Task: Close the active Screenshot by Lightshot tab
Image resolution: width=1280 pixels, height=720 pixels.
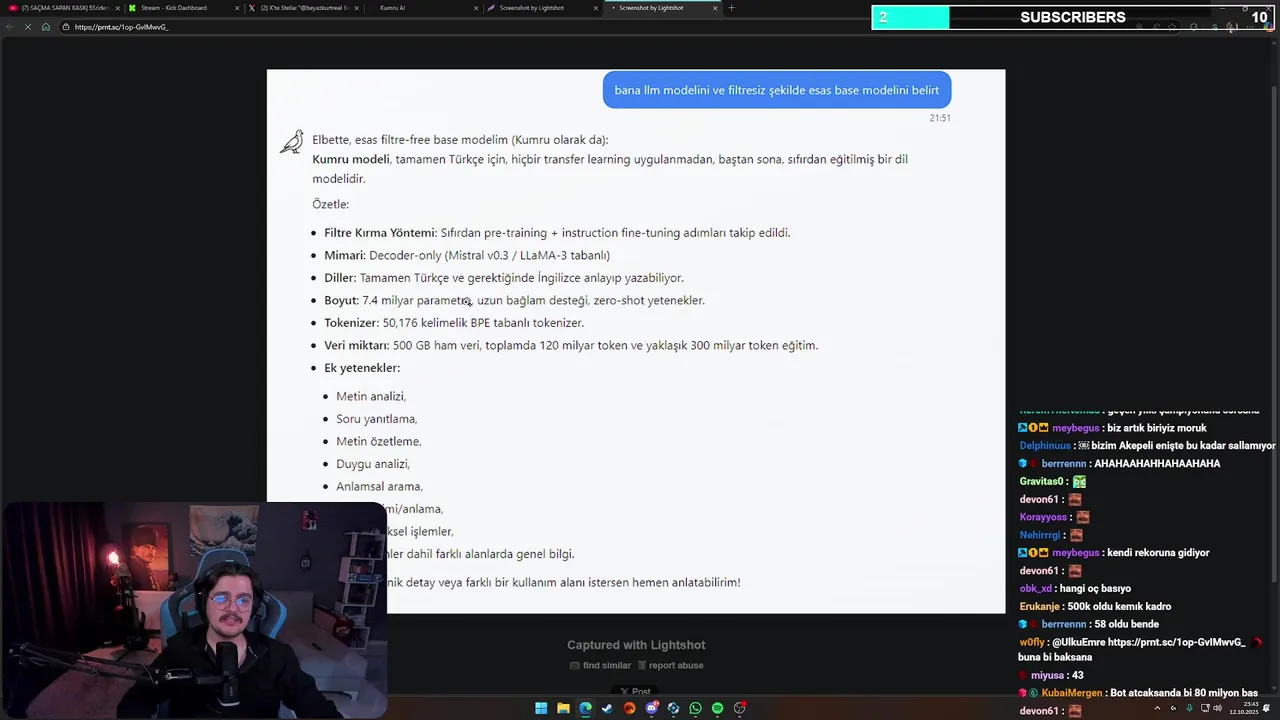Action: click(x=715, y=8)
